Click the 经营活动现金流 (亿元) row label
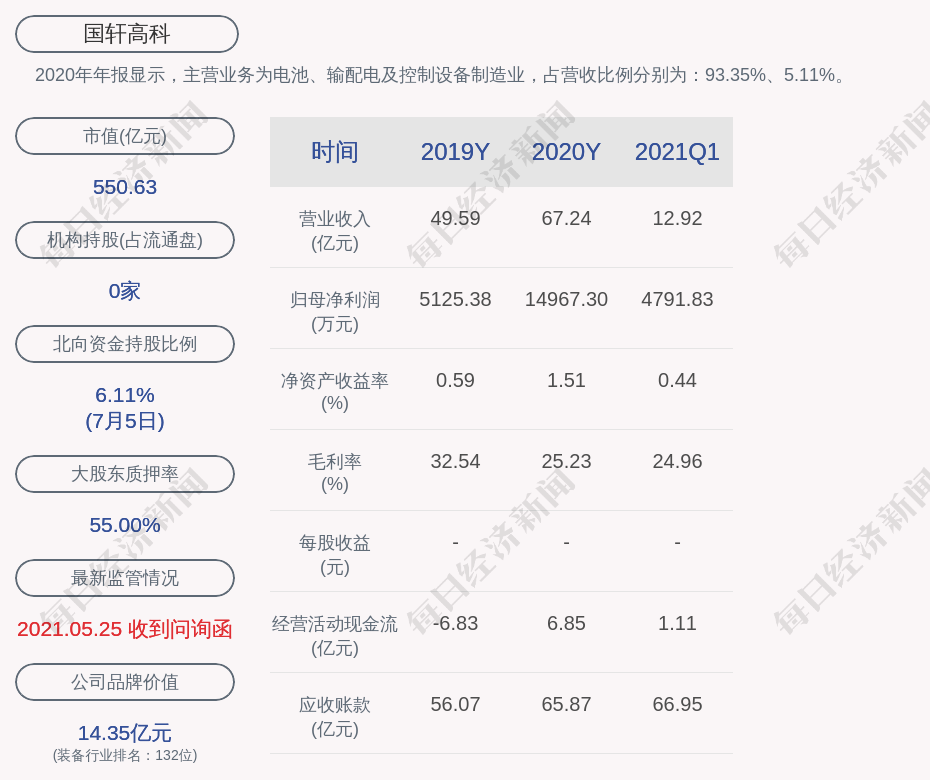This screenshot has height=780, width=930. point(335,636)
